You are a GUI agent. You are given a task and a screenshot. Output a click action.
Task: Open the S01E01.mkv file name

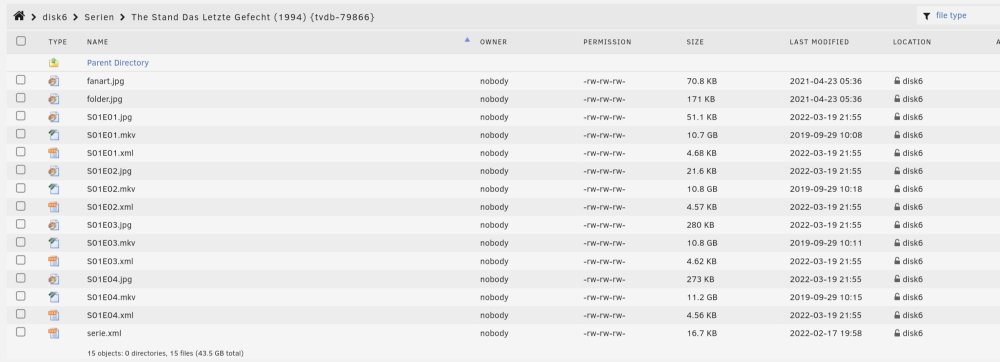[111, 135]
